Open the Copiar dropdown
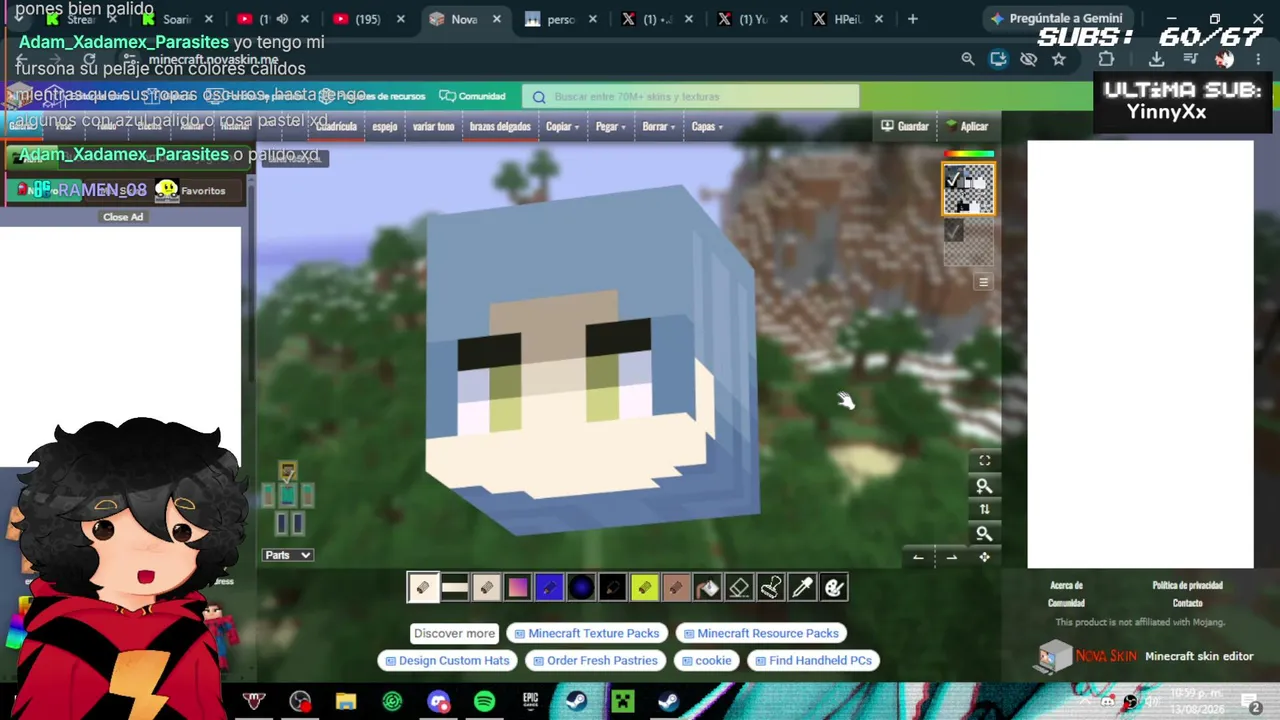Screen dimensions: 1280x720 click(x=562, y=127)
